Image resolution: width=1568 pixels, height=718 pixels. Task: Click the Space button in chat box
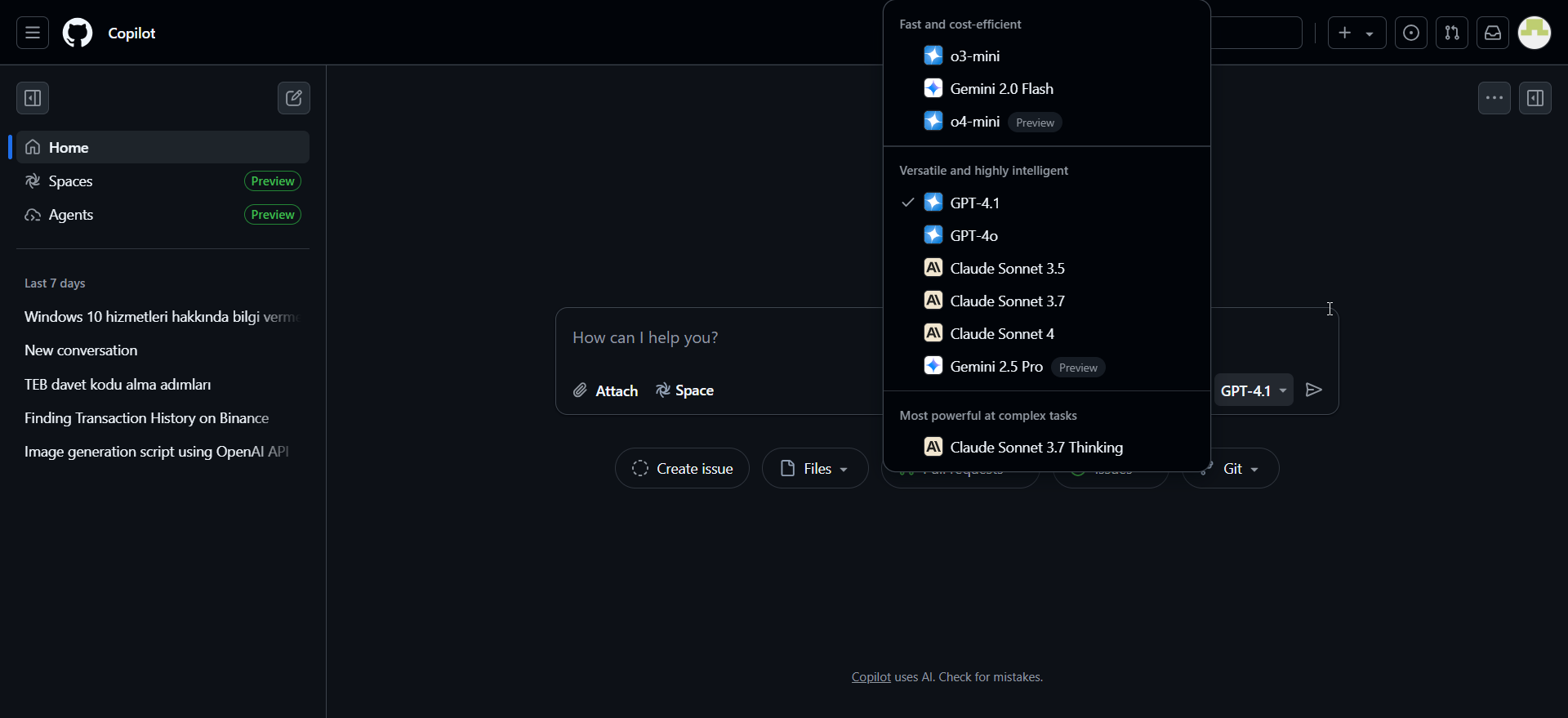pos(684,390)
